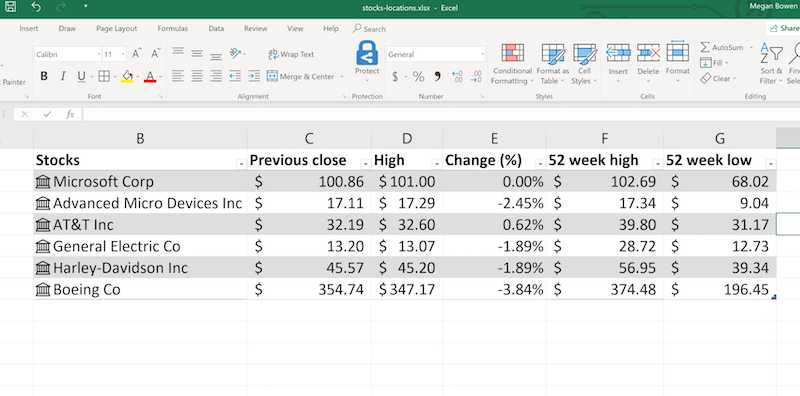The height and width of the screenshot is (396, 800).
Task: Click the Redo arrow in the quick access toolbar
Action: coord(61,7)
